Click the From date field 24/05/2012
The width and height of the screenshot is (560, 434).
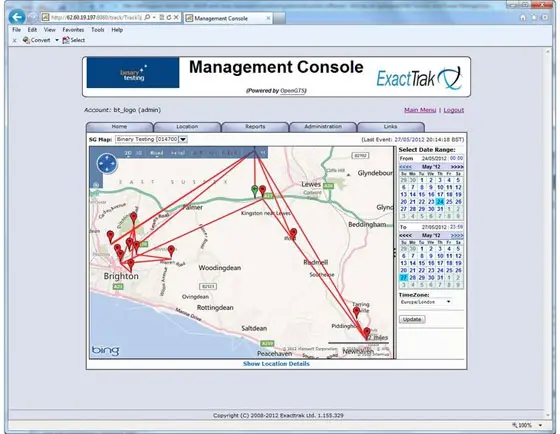434,158
